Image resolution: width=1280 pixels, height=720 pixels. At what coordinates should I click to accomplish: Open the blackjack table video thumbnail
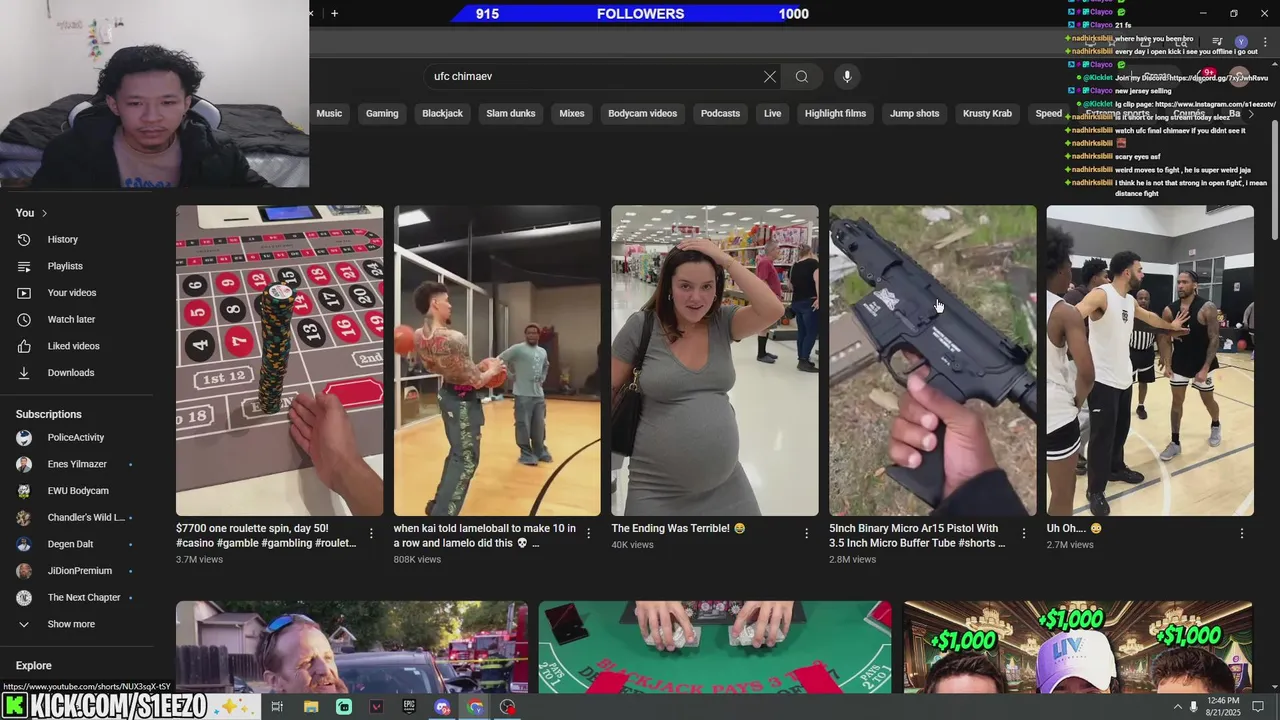coord(715,647)
